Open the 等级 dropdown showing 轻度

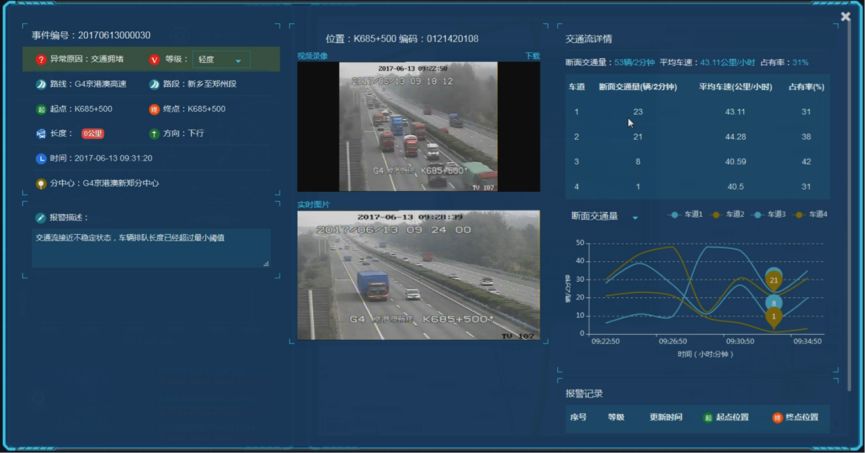click(221, 60)
